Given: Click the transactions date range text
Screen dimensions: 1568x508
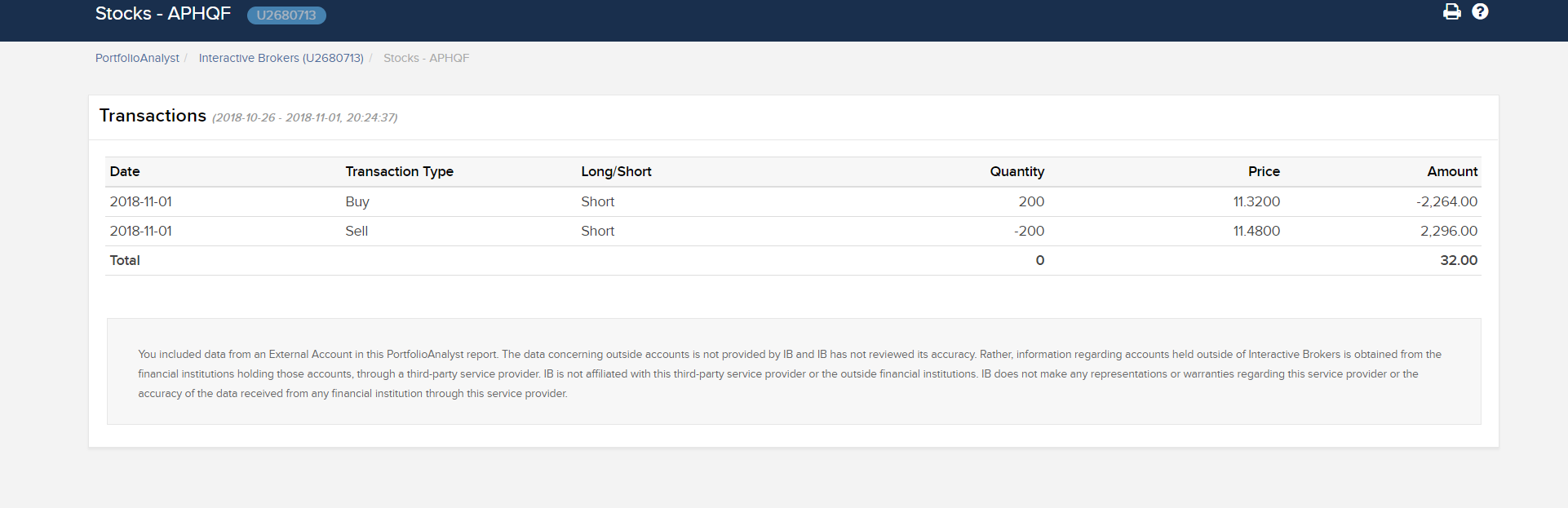Looking at the screenshot, I should [x=305, y=117].
